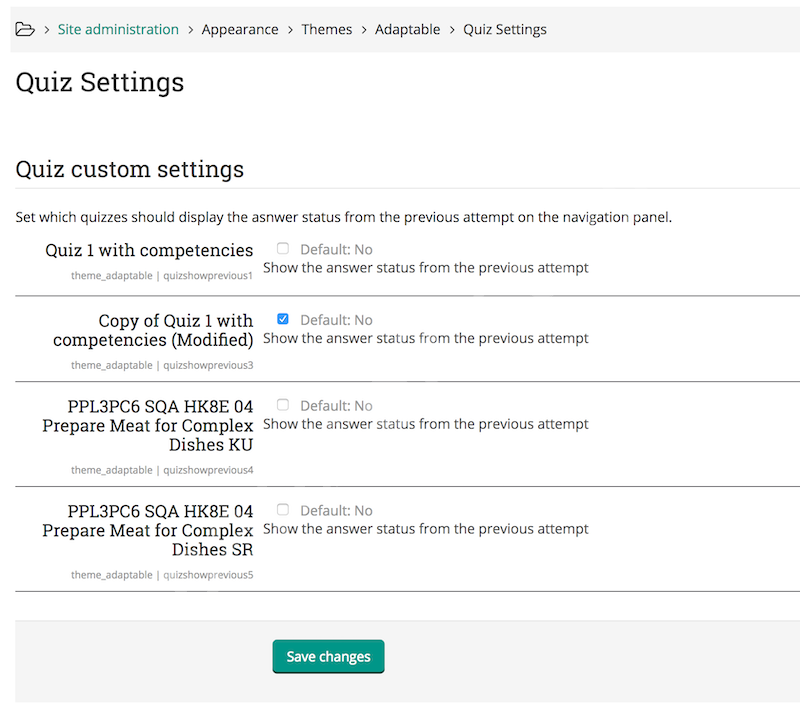The image size is (800, 710).
Task: Go to Appearance breadcrumb item
Action: 240,30
